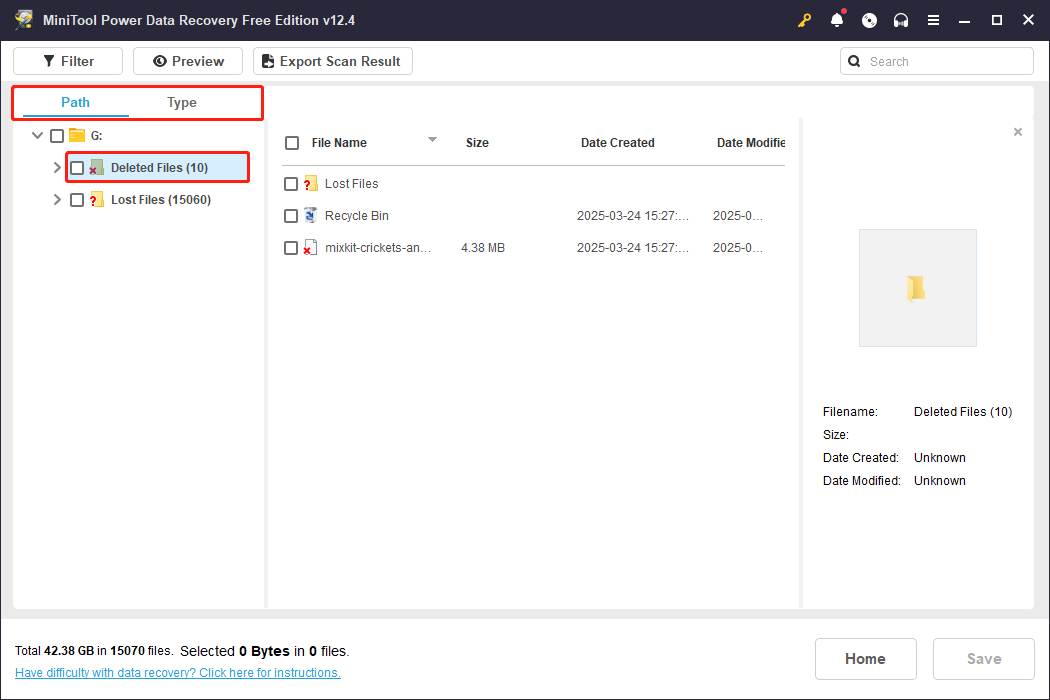This screenshot has height=700, width=1050.
Task: Minimize the MiniTool window
Action: pos(964,20)
